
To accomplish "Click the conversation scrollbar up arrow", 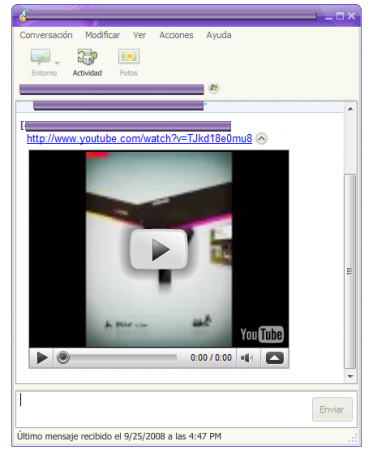I will point(350,109).
